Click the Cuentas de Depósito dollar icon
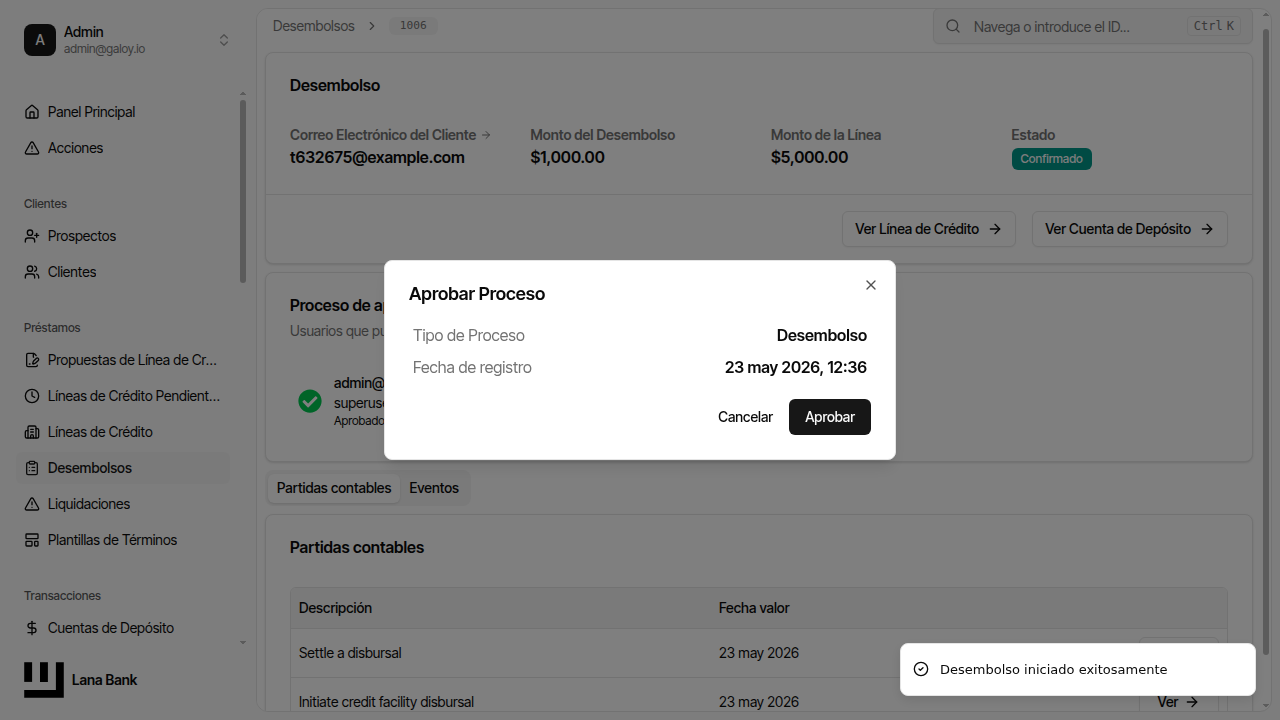The image size is (1280, 720). pos(32,628)
